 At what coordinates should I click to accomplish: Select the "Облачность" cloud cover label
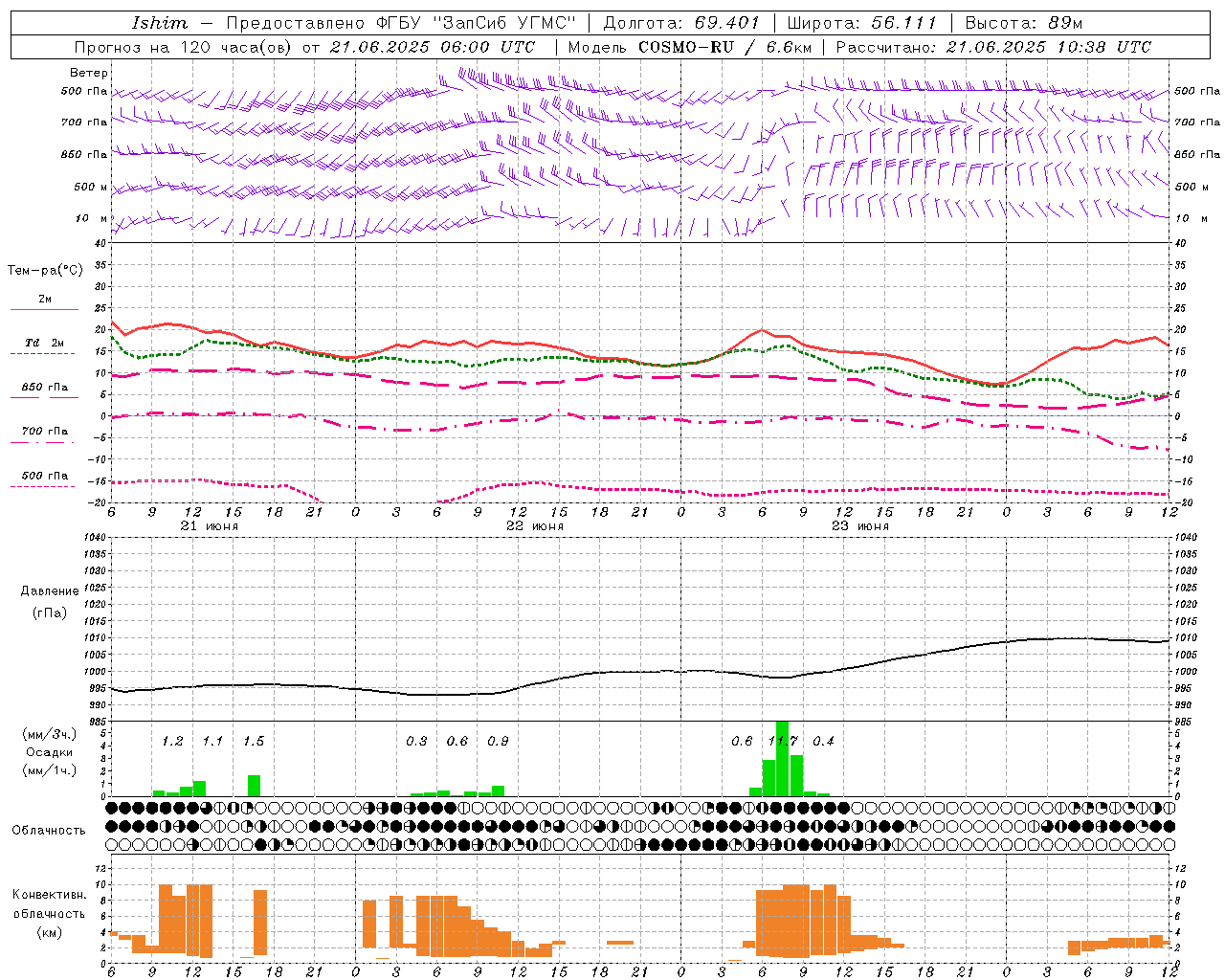coord(49,831)
